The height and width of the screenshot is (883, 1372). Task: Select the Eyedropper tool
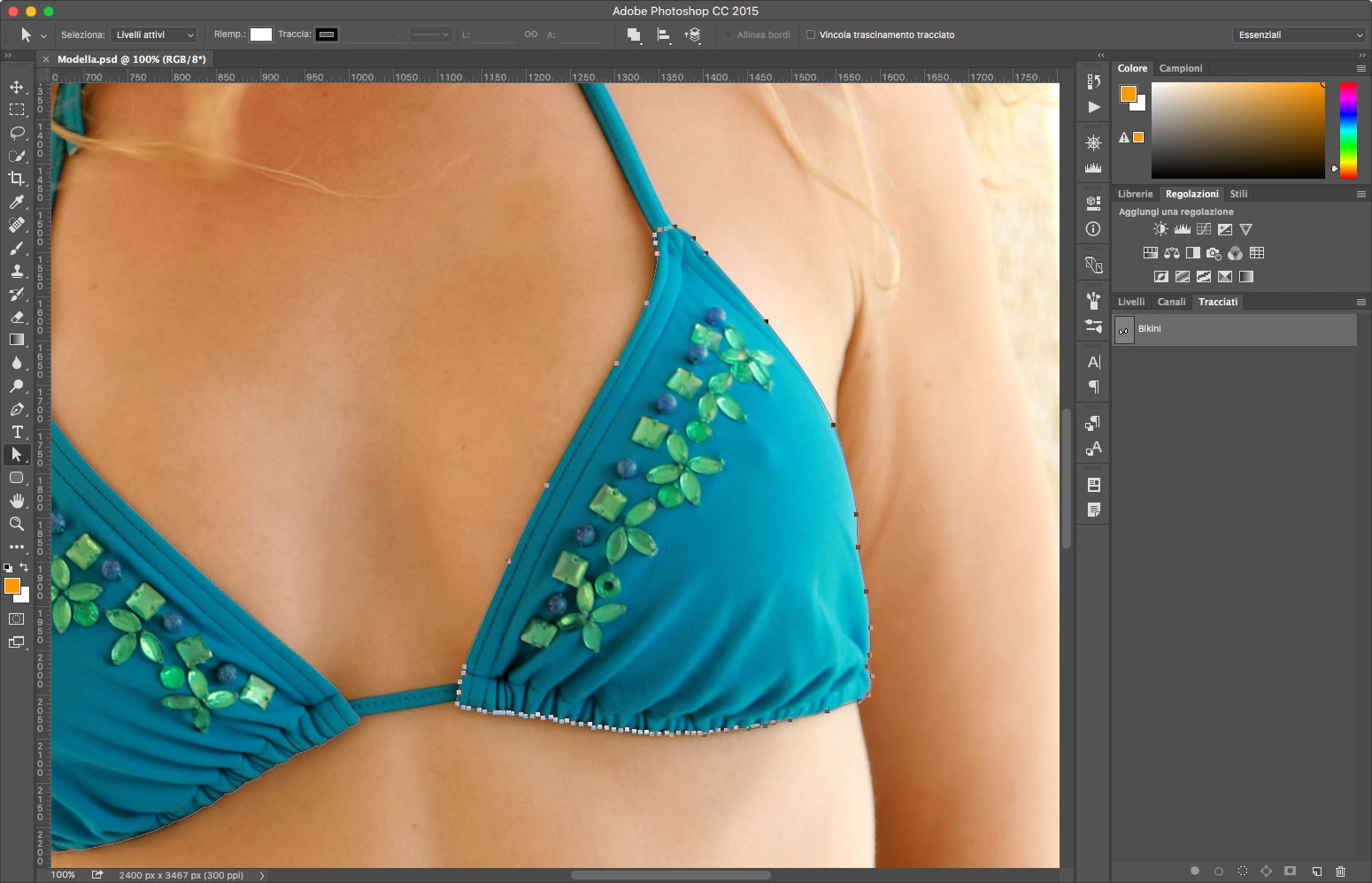pos(17,202)
